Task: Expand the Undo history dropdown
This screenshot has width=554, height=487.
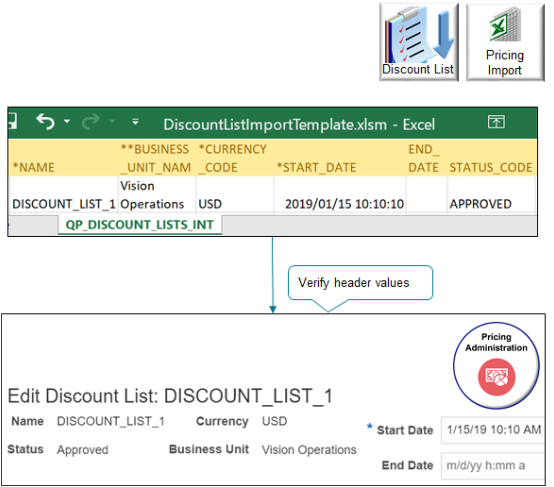Action: coord(67,122)
